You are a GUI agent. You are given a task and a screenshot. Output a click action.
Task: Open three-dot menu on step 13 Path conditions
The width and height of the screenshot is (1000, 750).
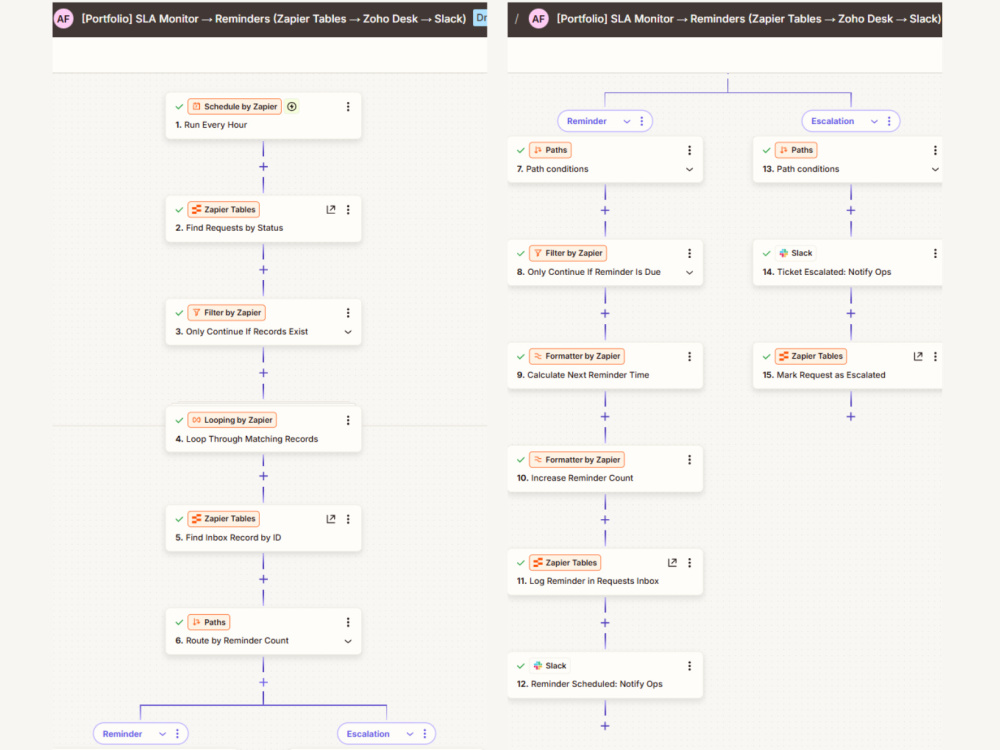[935, 150]
